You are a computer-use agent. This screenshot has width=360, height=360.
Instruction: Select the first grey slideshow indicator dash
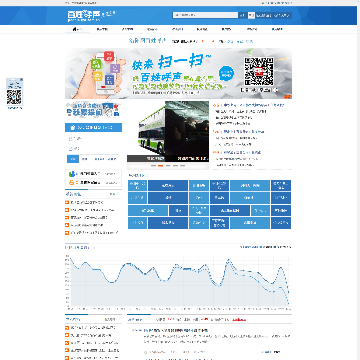click(153, 166)
